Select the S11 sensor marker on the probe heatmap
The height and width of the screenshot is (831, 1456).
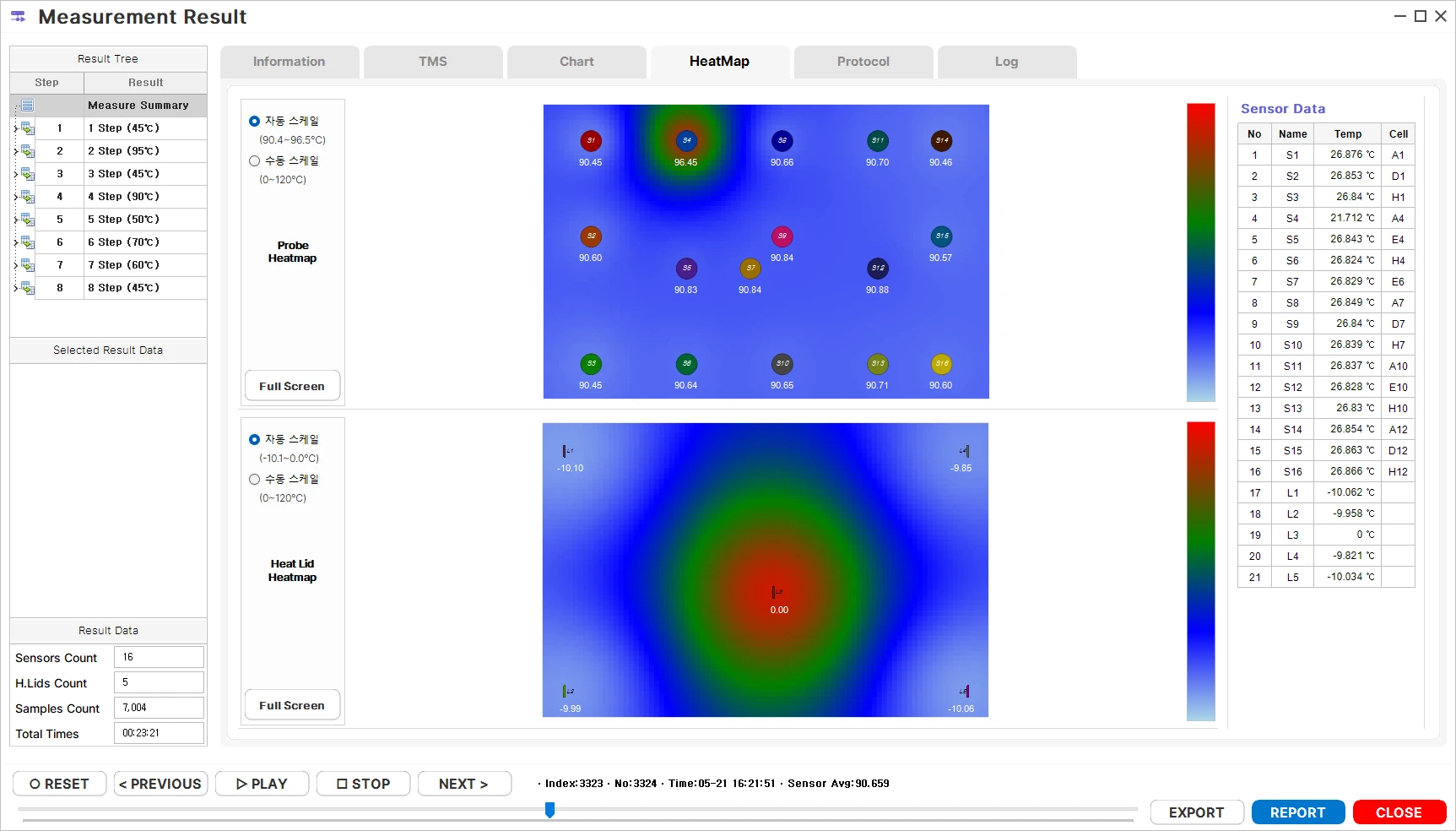coord(878,141)
